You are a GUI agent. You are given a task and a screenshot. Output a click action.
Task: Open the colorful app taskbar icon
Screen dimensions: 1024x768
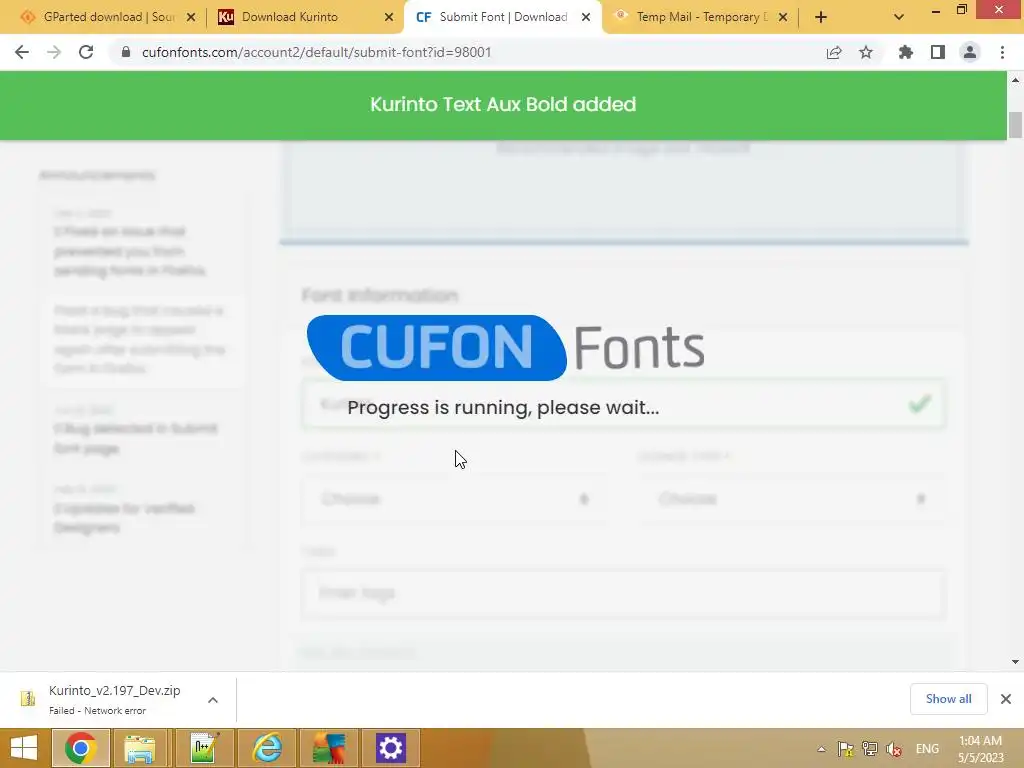(x=328, y=748)
